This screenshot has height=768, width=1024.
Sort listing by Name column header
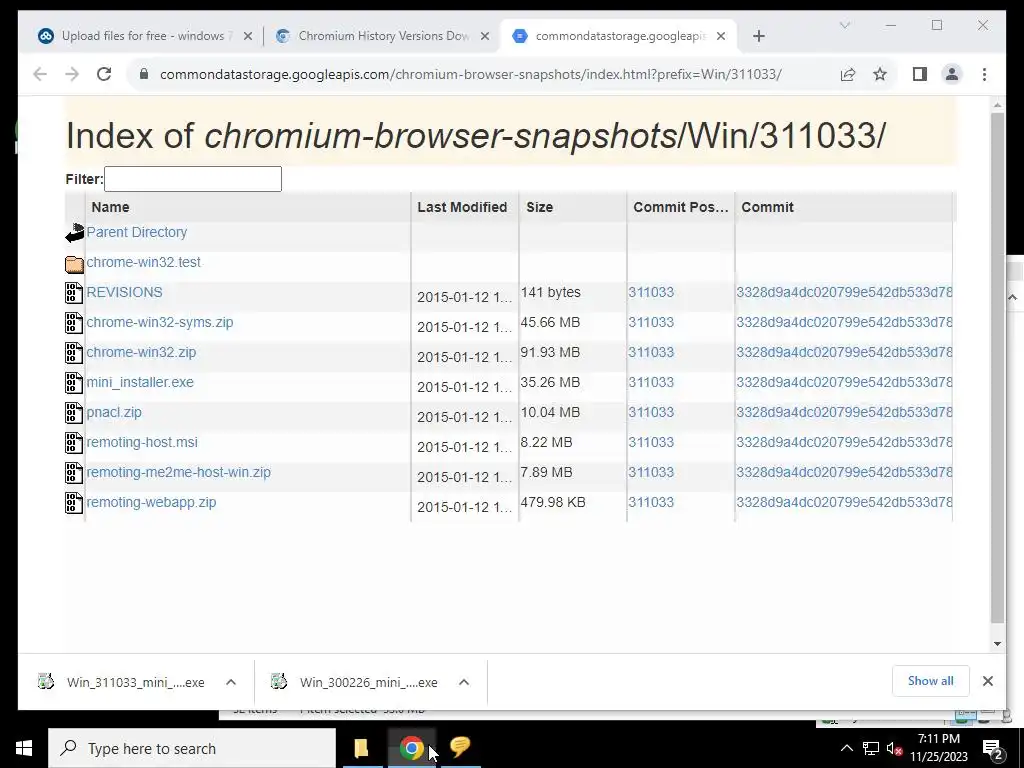[110, 207]
